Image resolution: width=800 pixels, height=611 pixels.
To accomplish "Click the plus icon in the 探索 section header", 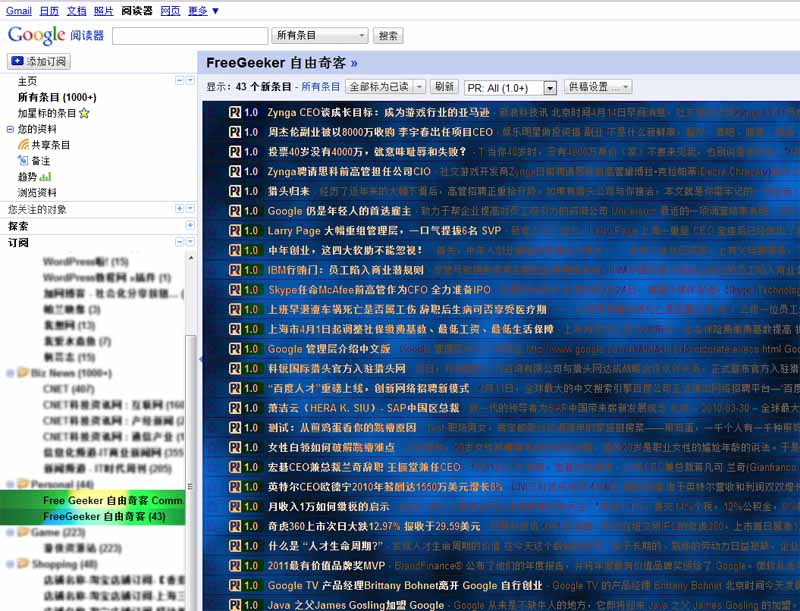I will [x=190, y=225].
